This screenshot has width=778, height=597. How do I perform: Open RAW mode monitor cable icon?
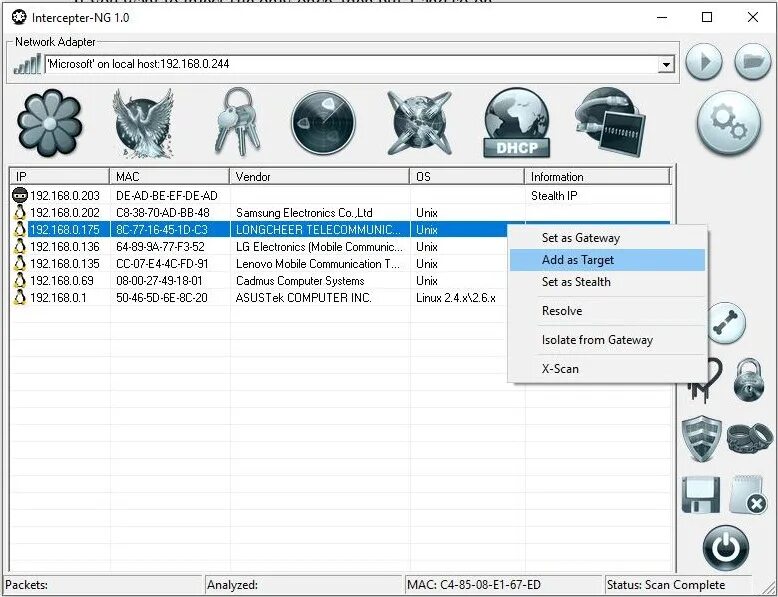click(611, 122)
